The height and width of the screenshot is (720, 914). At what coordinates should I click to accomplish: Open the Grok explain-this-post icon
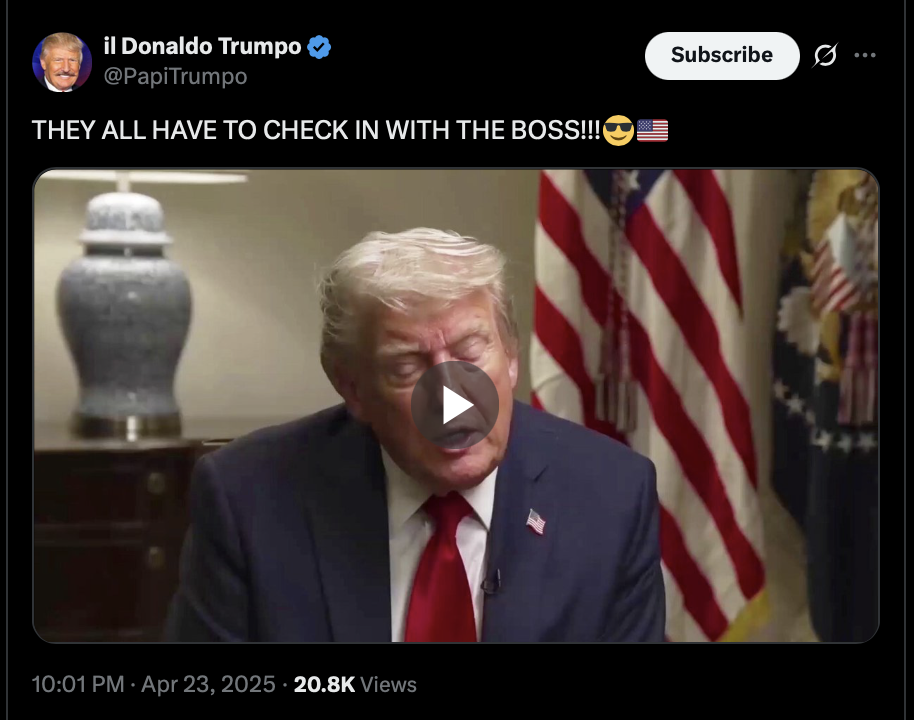click(825, 55)
